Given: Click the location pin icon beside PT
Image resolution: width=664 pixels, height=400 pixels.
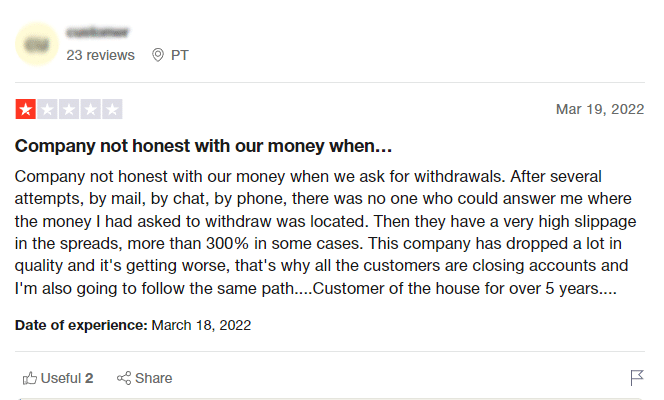Looking at the screenshot, I should [158, 55].
